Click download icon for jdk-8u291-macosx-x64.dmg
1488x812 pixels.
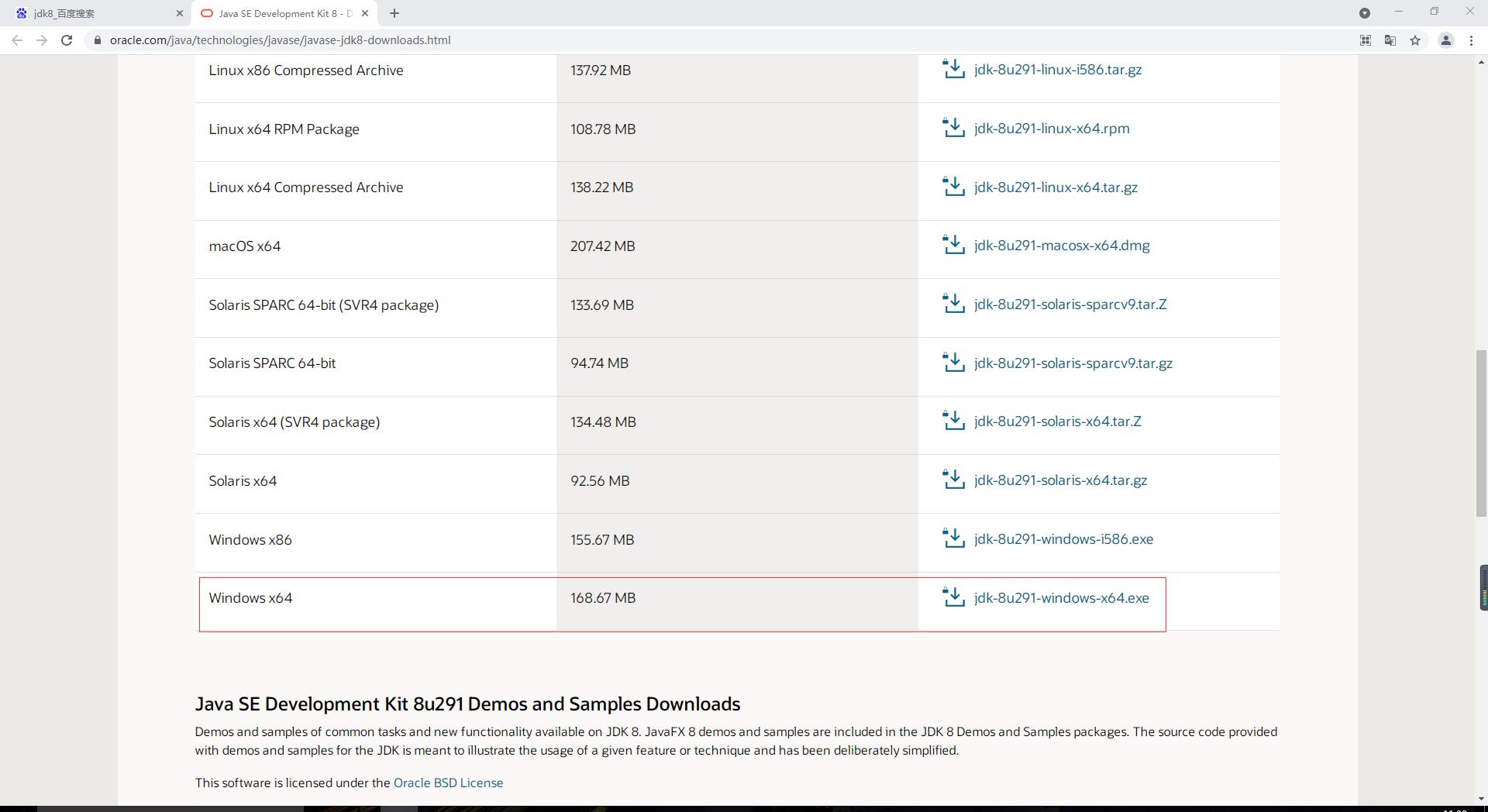click(x=953, y=245)
